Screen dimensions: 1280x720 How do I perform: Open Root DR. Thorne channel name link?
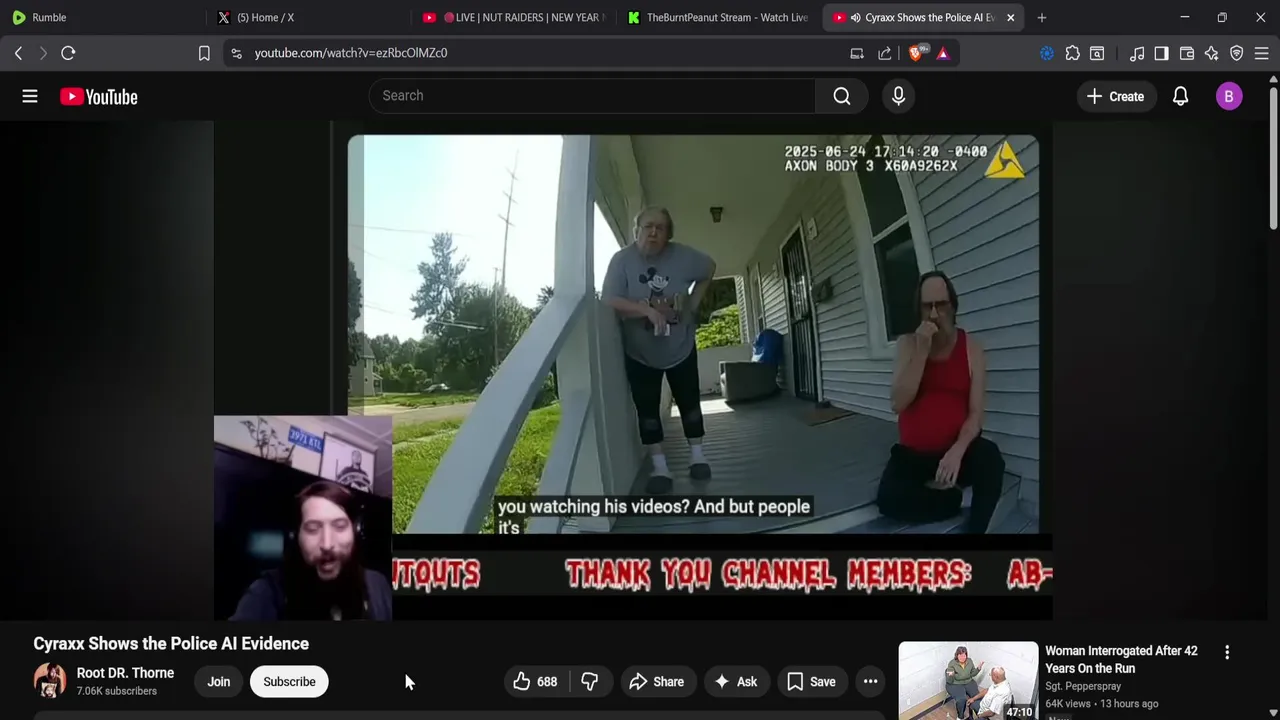[x=125, y=673]
